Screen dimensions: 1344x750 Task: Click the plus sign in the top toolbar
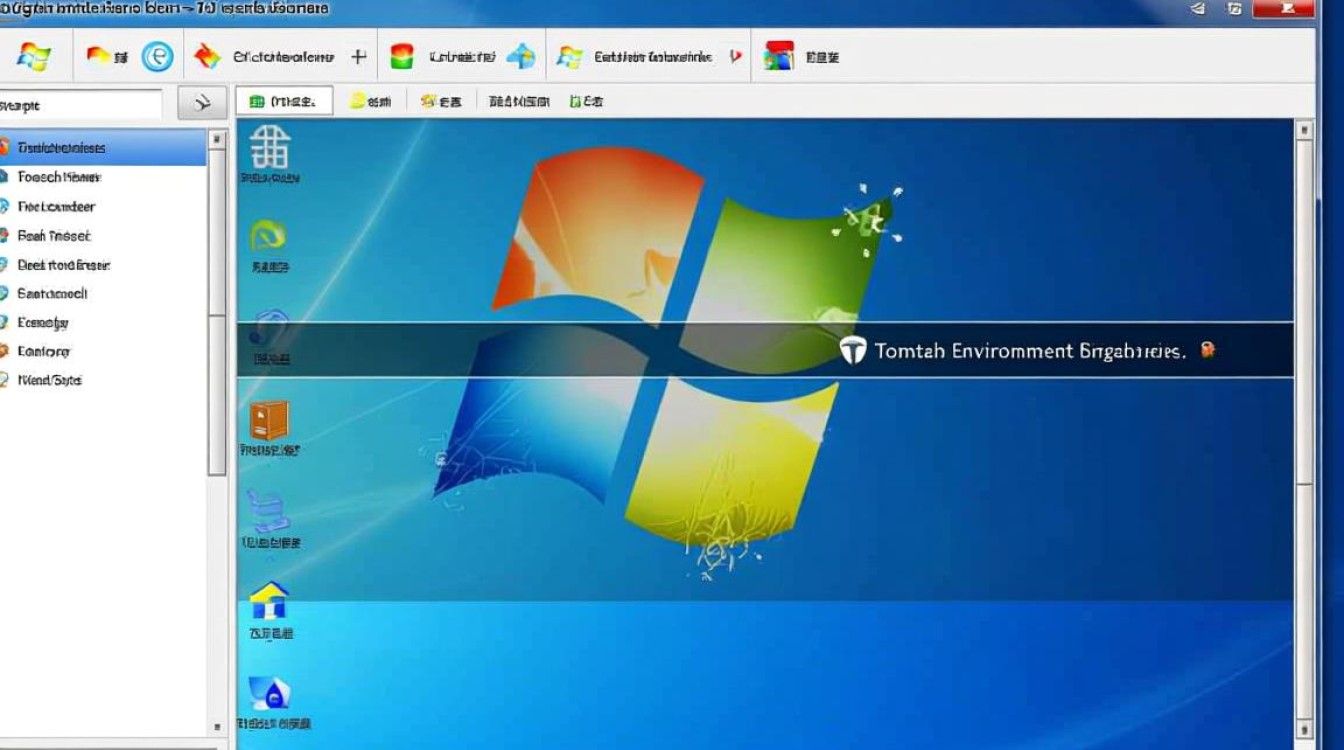point(358,57)
